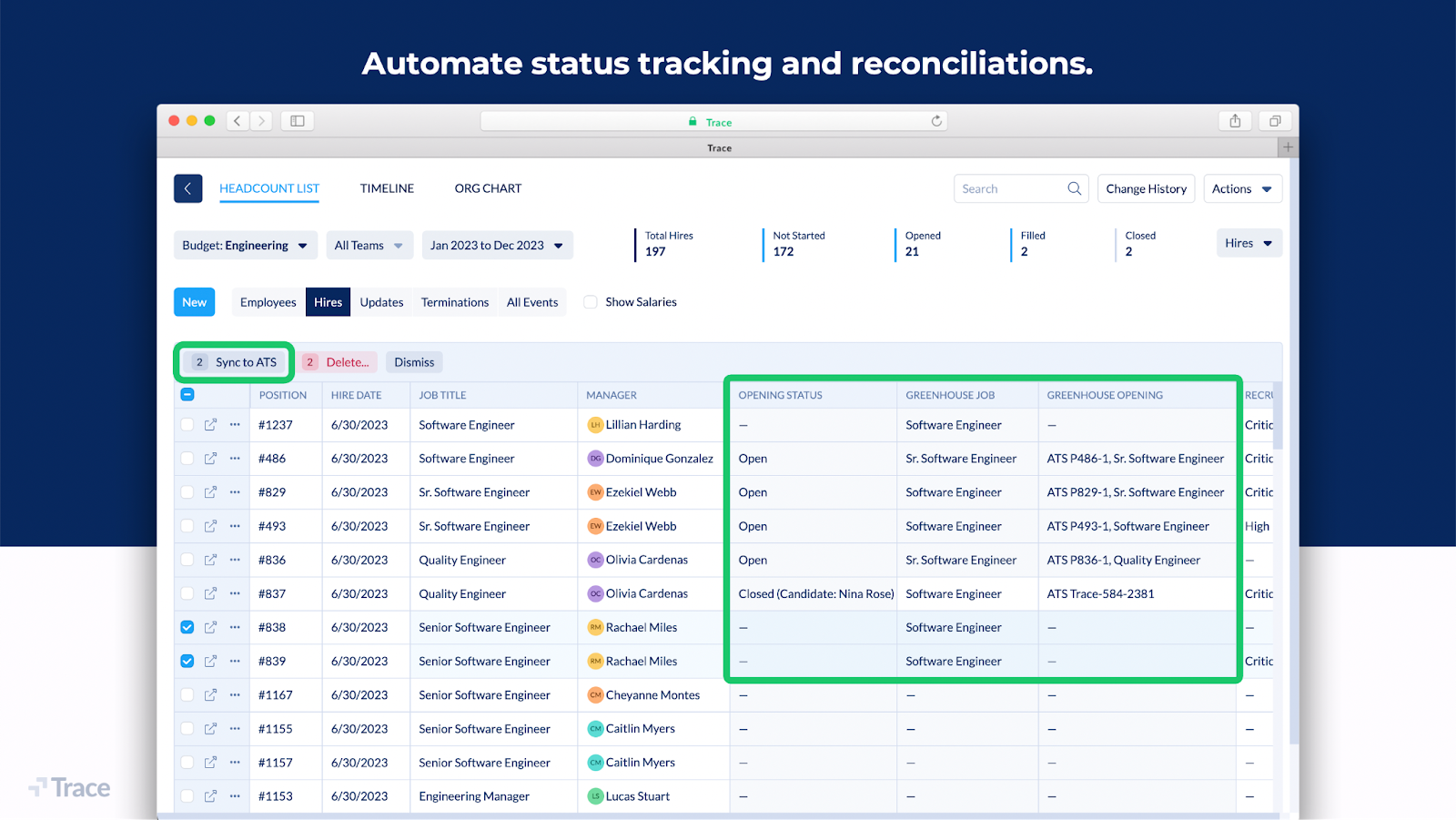
Task: Uncheck the box for position #839
Action: click(187, 661)
